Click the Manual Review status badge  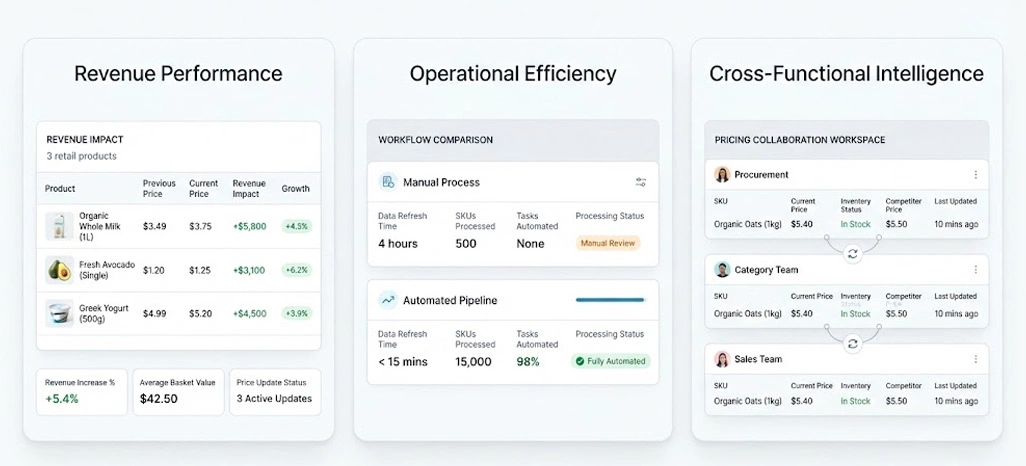[x=608, y=243]
